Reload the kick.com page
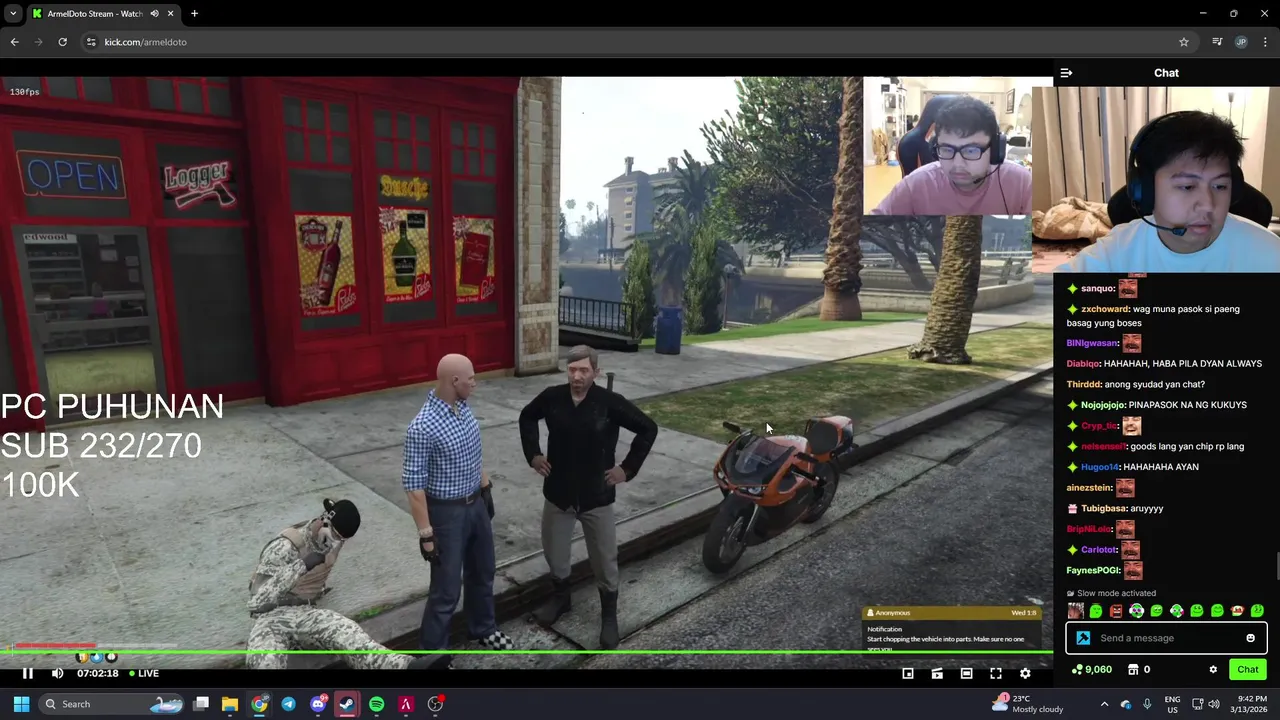1280x720 pixels. 62,42
